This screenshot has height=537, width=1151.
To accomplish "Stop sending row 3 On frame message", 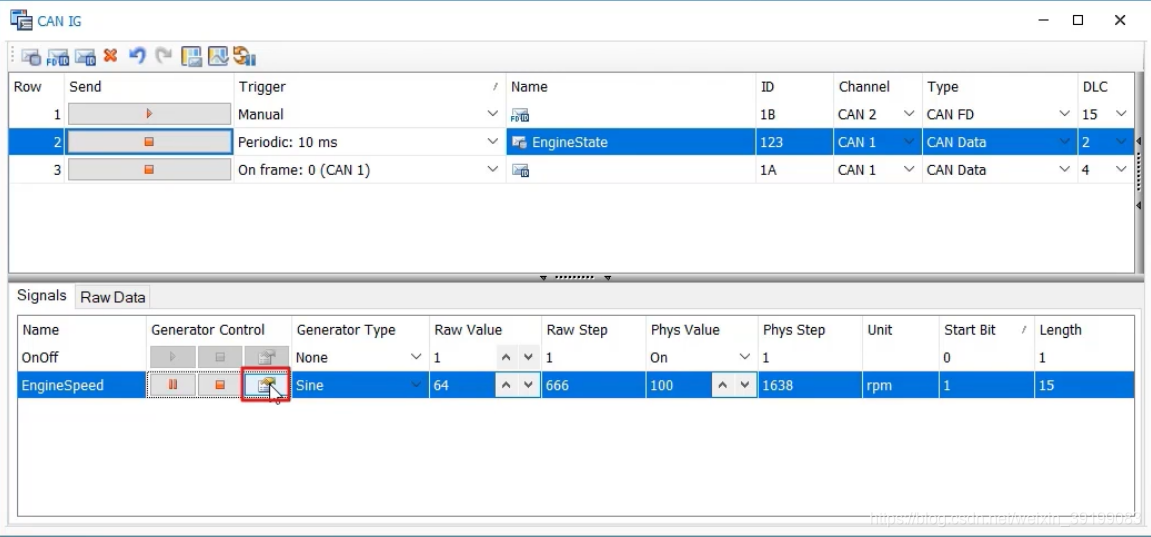I will [149, 170].
